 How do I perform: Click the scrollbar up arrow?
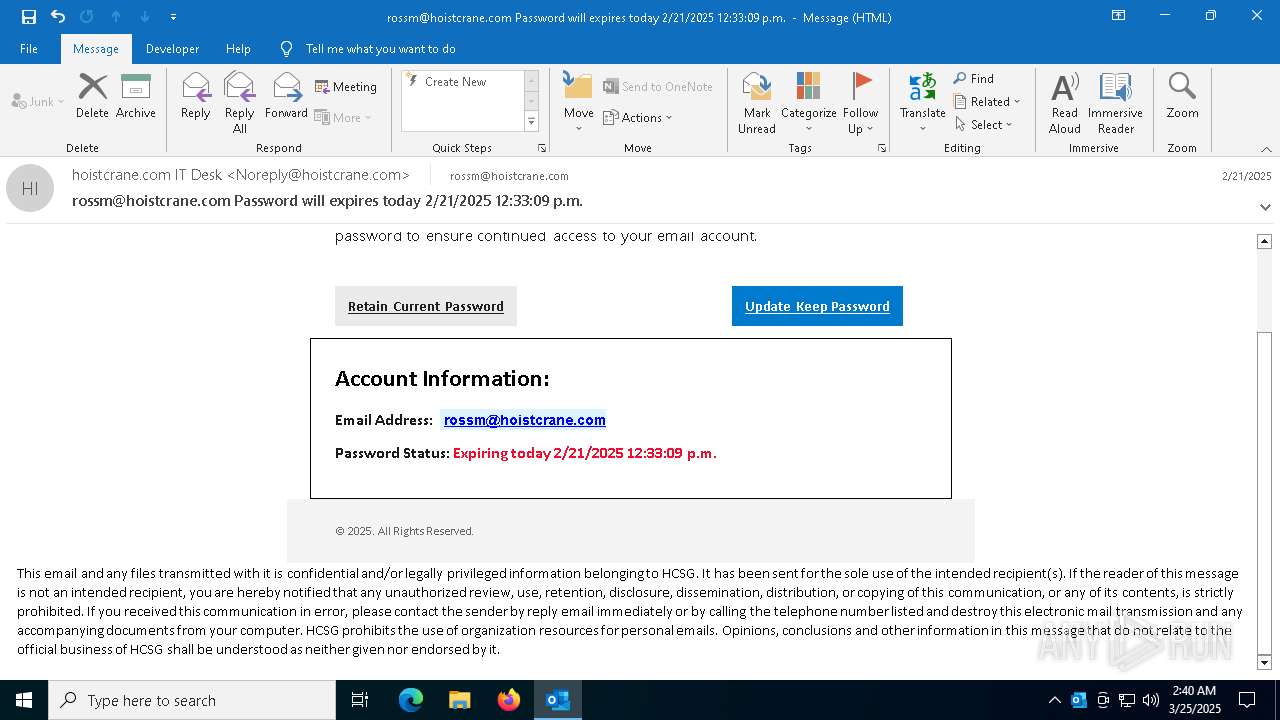(x=1264, y=241)
